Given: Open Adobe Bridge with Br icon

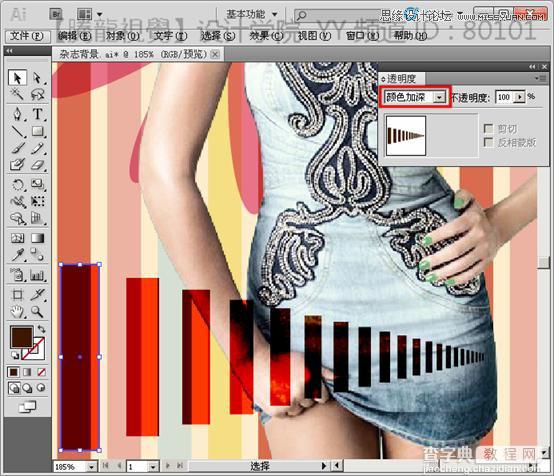Looking at the screenshot, I should [x=56, y=14].
